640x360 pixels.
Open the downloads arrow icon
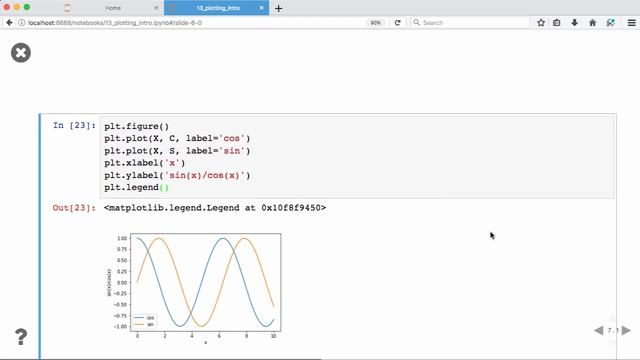point(574,23)
